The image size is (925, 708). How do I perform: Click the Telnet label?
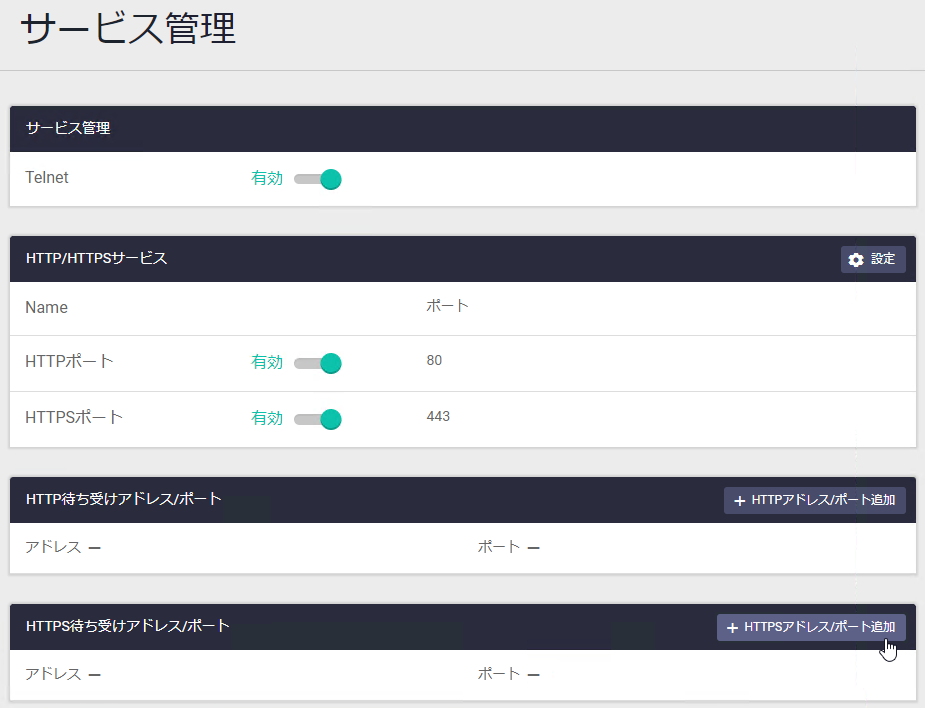47,177
